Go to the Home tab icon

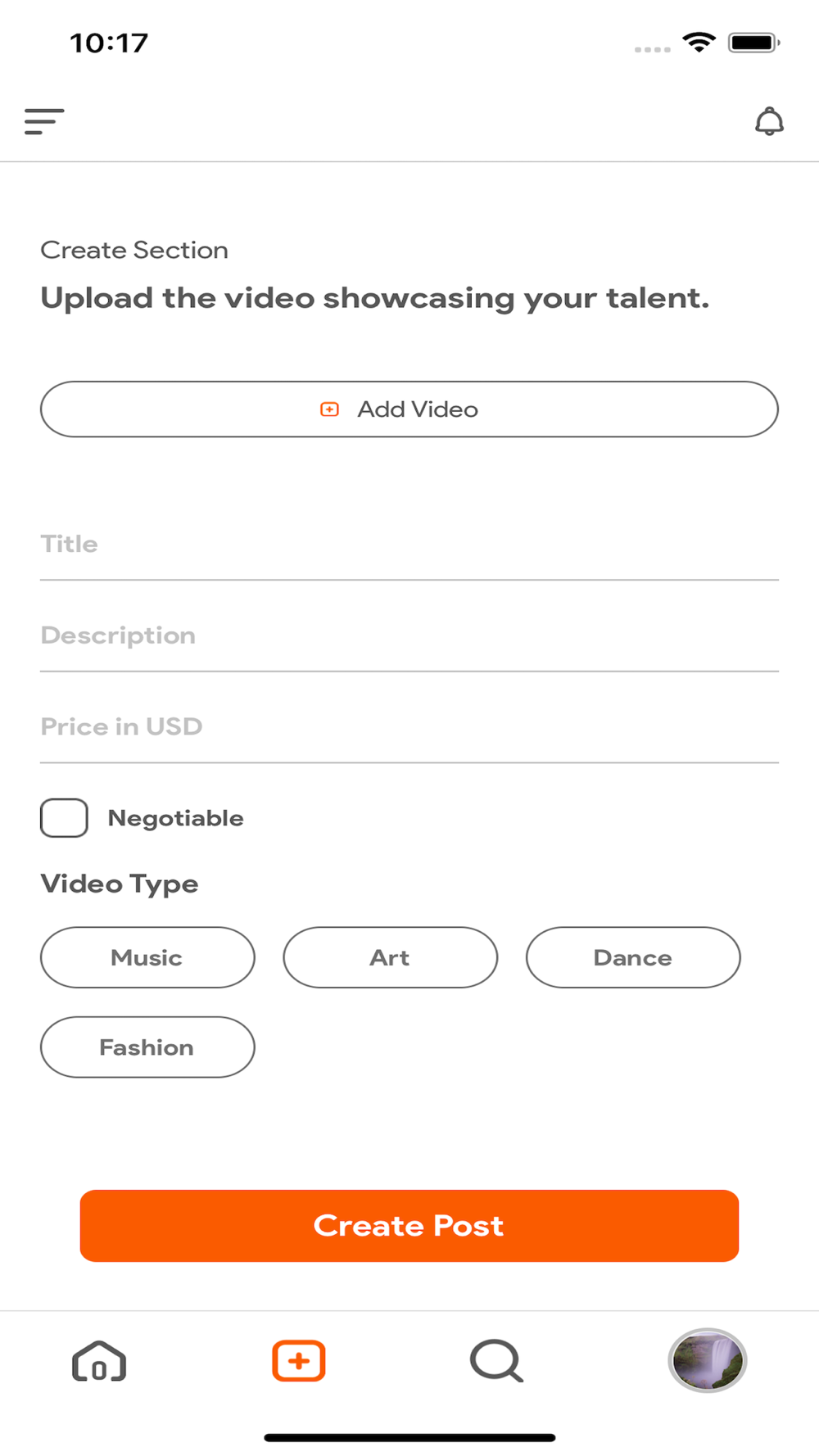pyautogui.click(x=99, y=1361)
